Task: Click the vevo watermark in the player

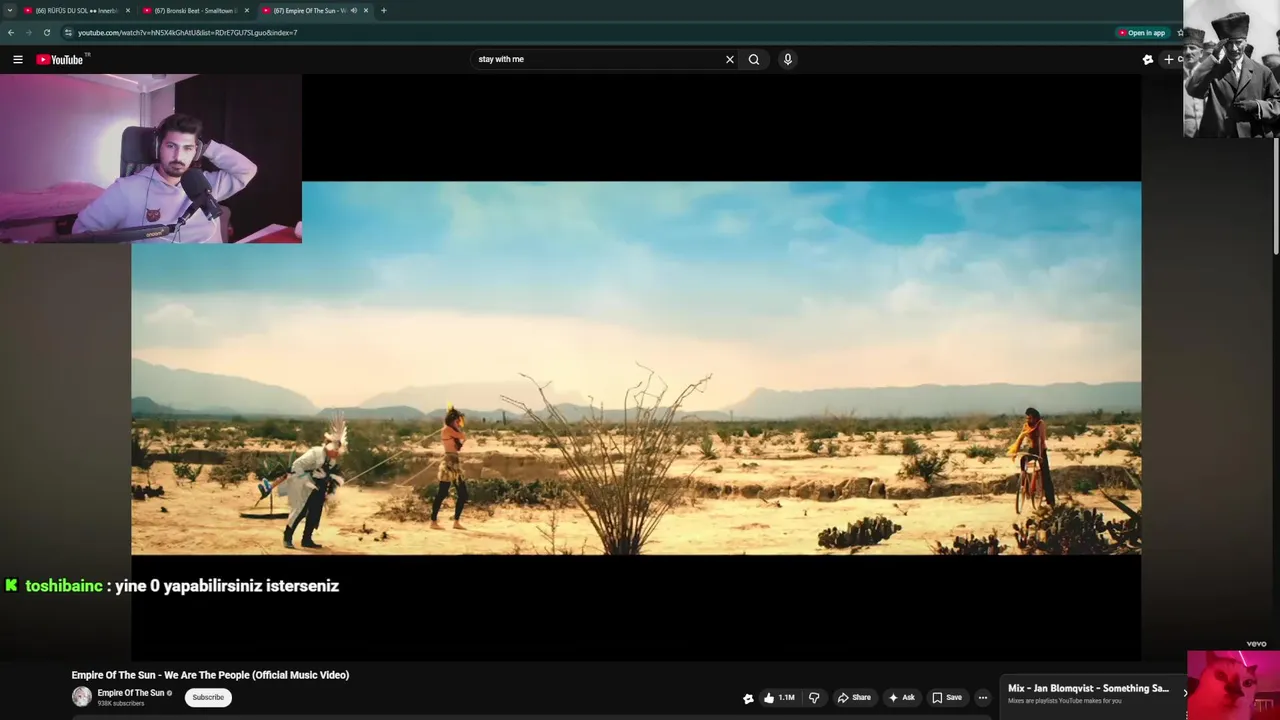Action: pos(1256,644)
